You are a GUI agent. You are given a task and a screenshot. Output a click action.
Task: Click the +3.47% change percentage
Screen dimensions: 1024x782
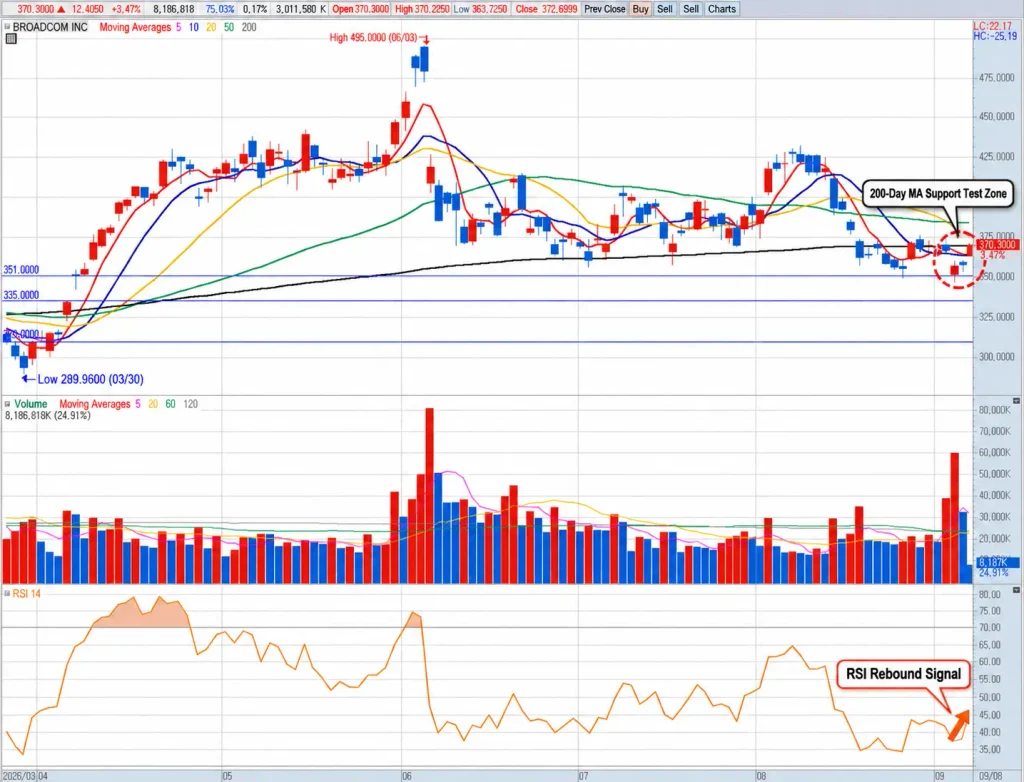pyautogui.click(x=126, y=9)
